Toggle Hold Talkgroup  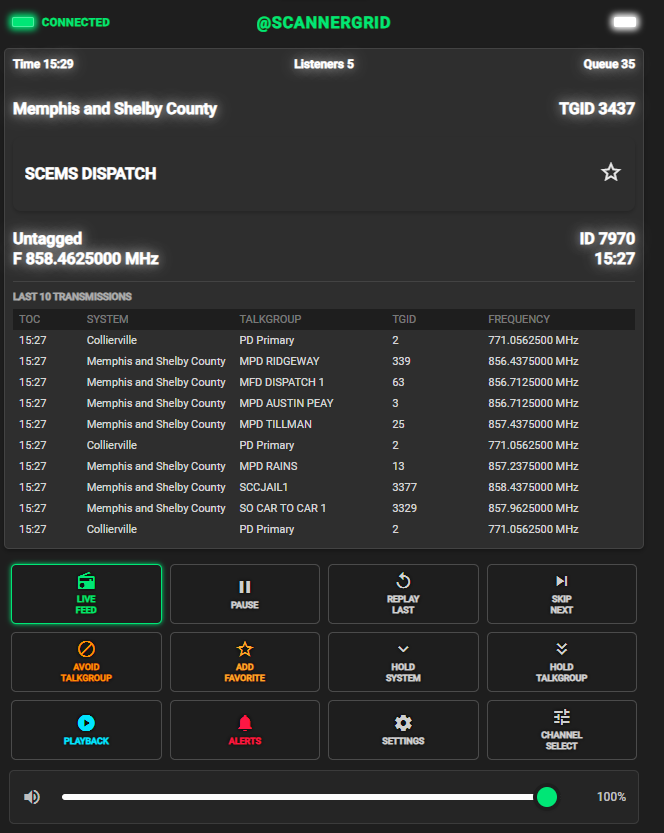point(561,662)
